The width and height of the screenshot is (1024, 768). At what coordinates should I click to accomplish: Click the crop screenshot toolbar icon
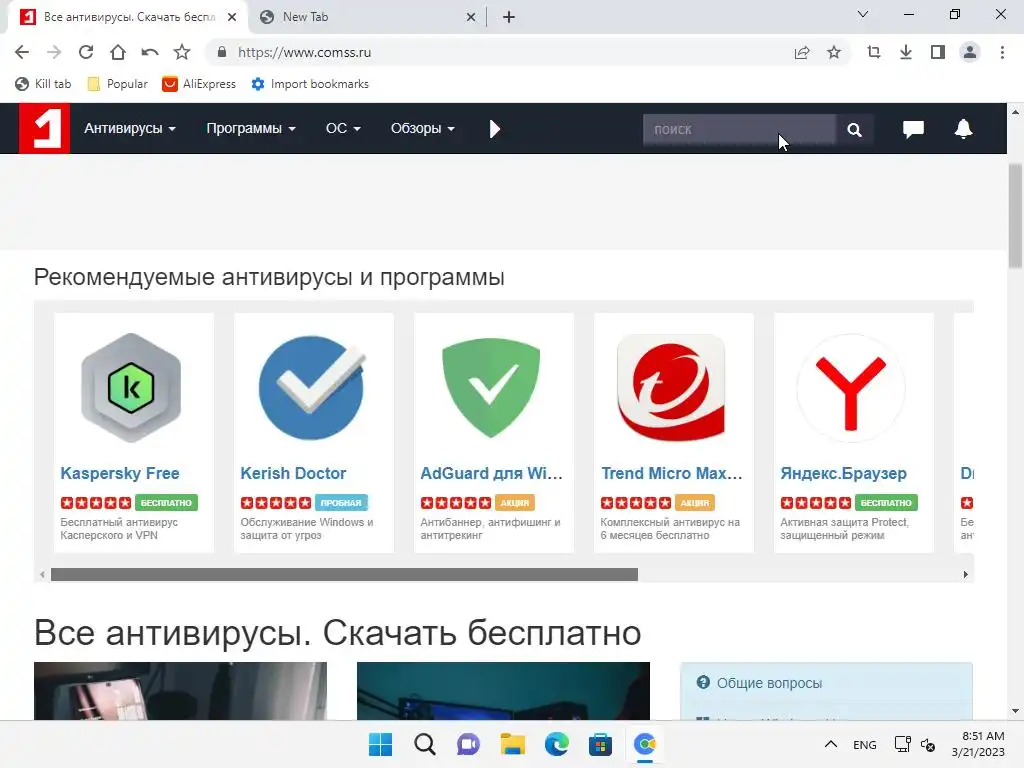874,52
